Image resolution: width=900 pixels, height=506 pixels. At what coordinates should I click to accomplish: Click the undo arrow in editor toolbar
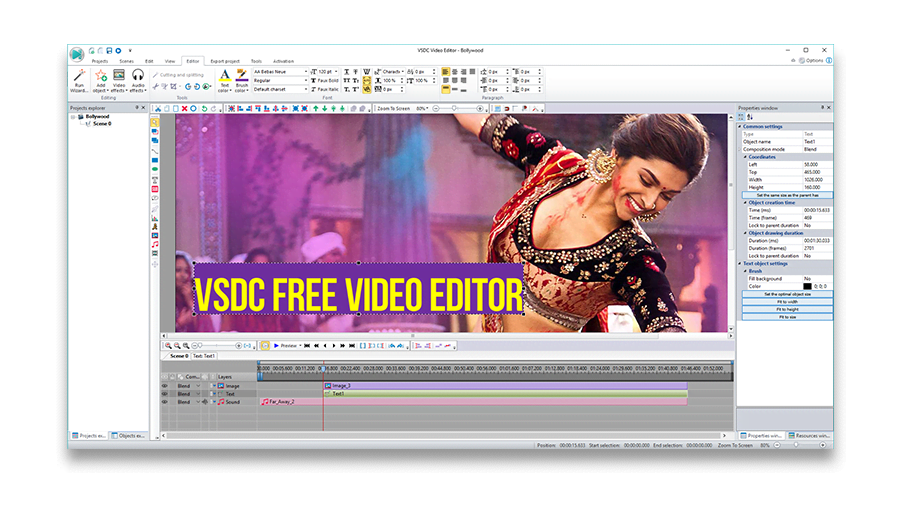(204, 108)
